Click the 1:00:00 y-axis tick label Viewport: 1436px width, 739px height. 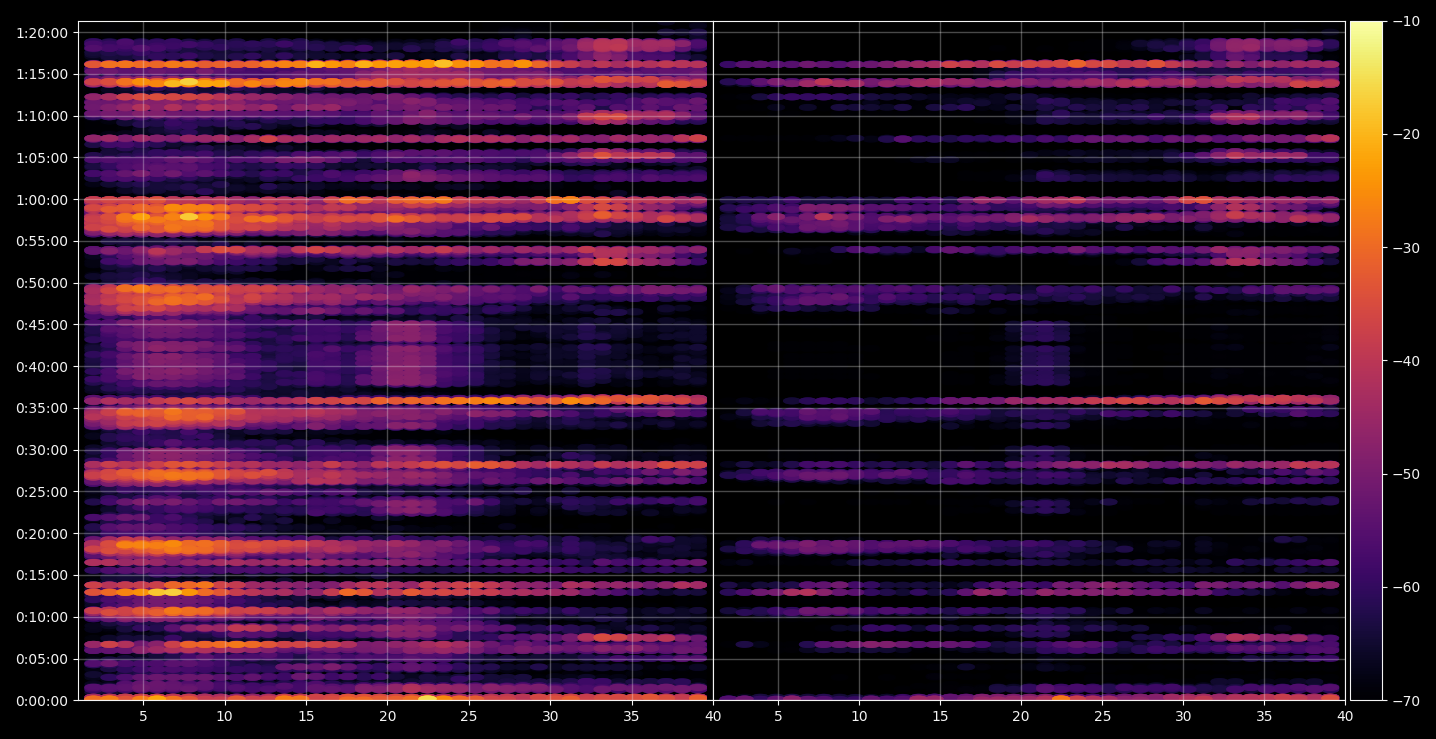point(42,200)
